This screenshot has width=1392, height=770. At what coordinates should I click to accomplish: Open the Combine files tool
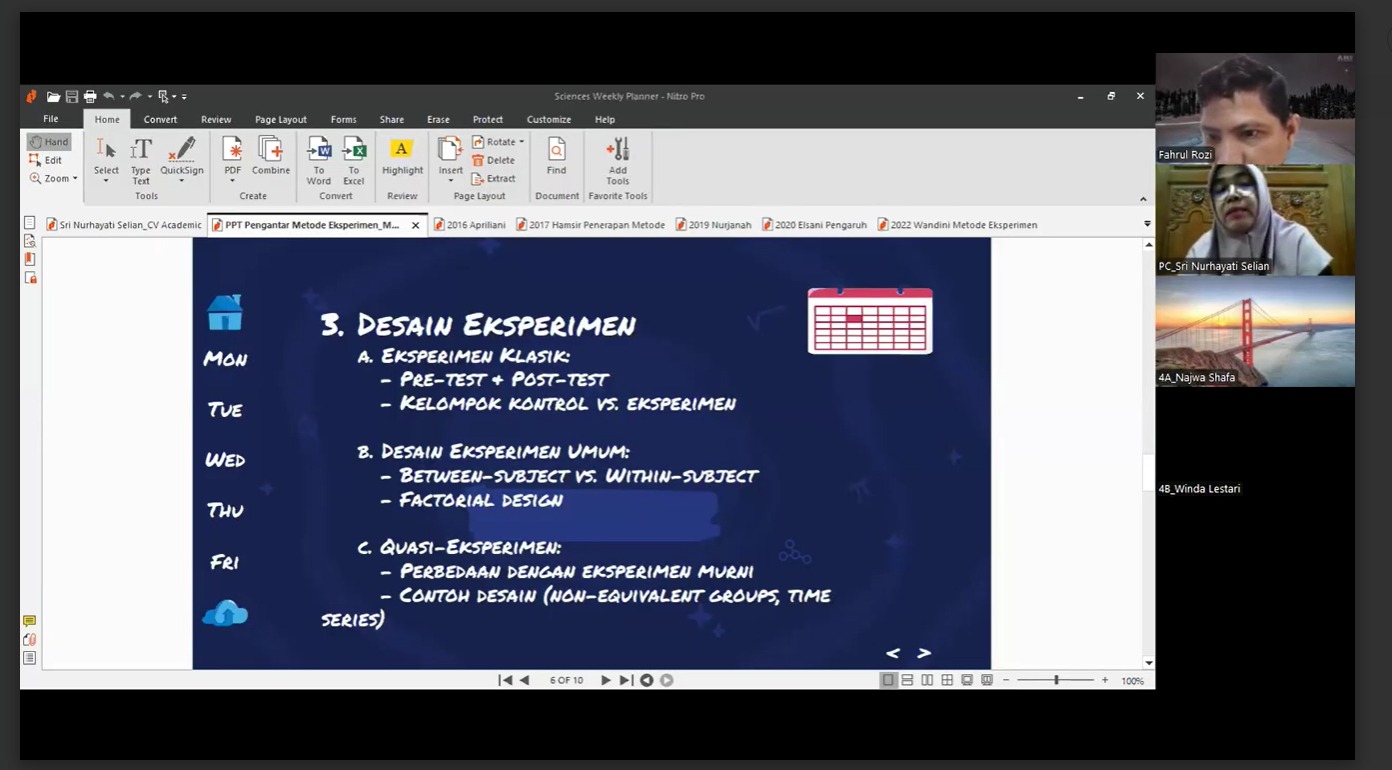(x=271, y=156)
